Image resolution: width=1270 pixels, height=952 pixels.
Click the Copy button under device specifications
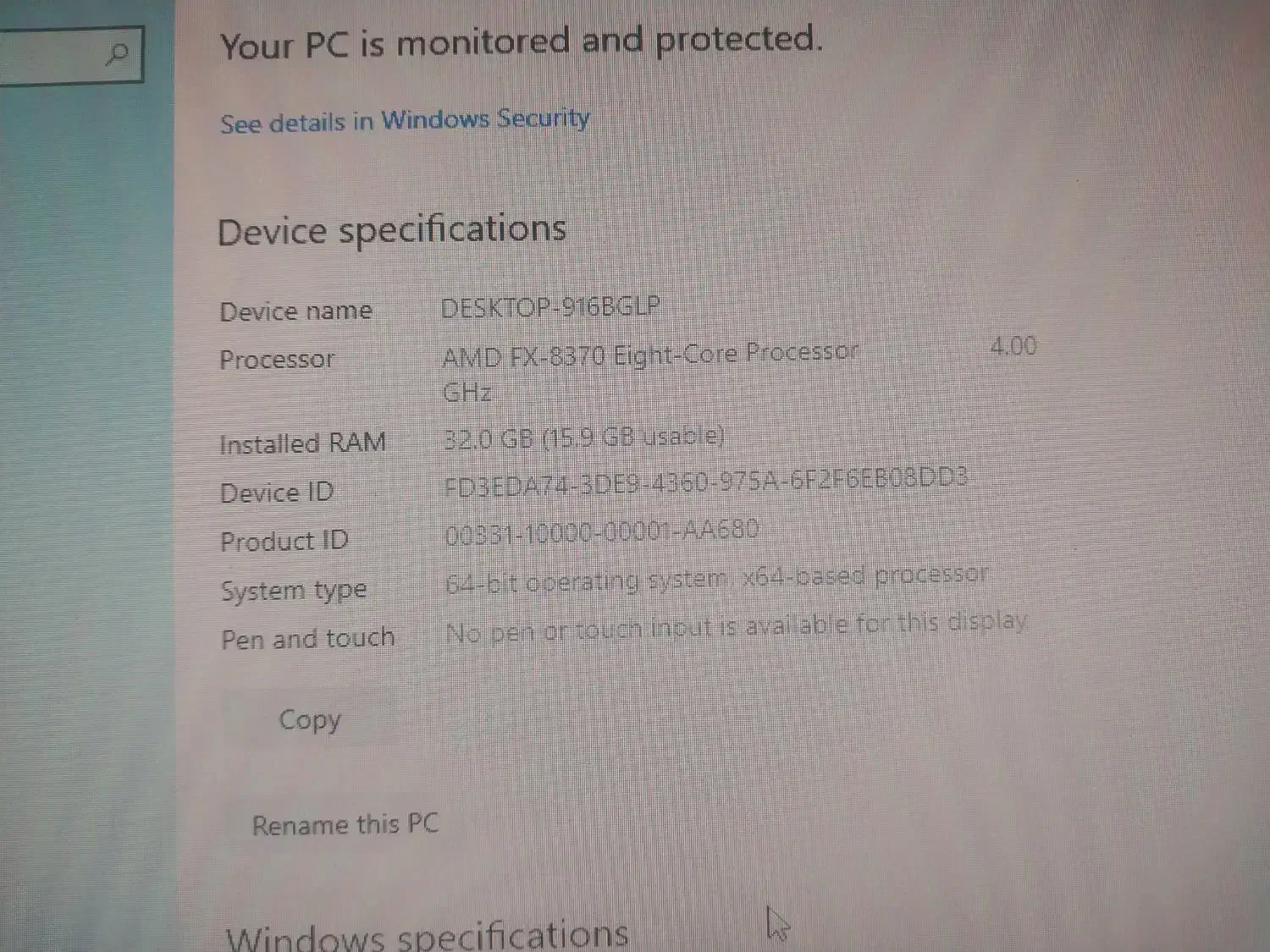(x=310, y=720)
